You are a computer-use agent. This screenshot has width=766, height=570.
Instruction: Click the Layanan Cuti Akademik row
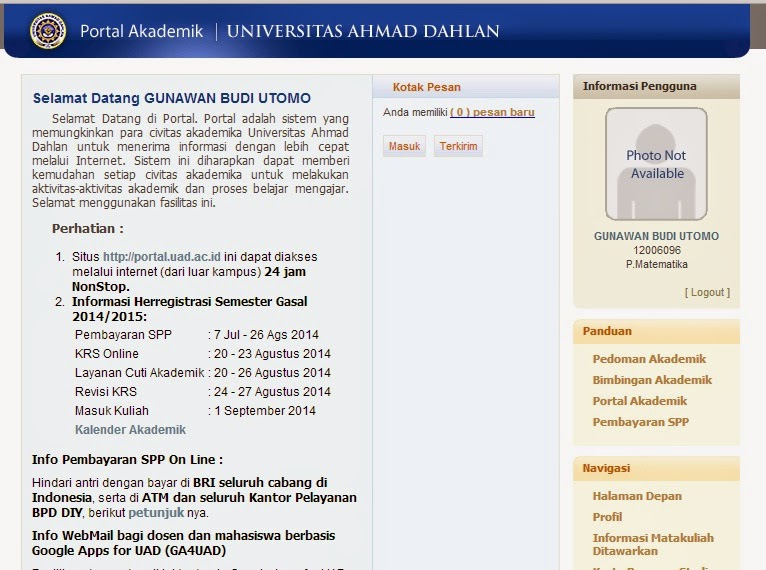pos(203,373)
